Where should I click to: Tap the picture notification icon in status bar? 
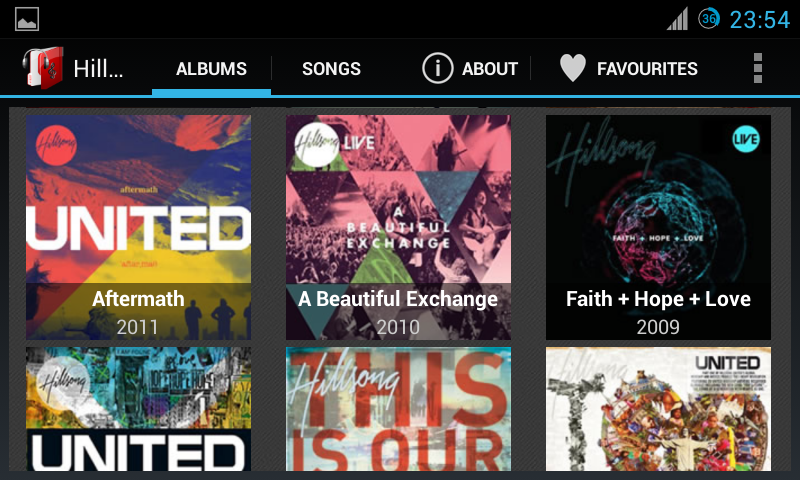27,19
